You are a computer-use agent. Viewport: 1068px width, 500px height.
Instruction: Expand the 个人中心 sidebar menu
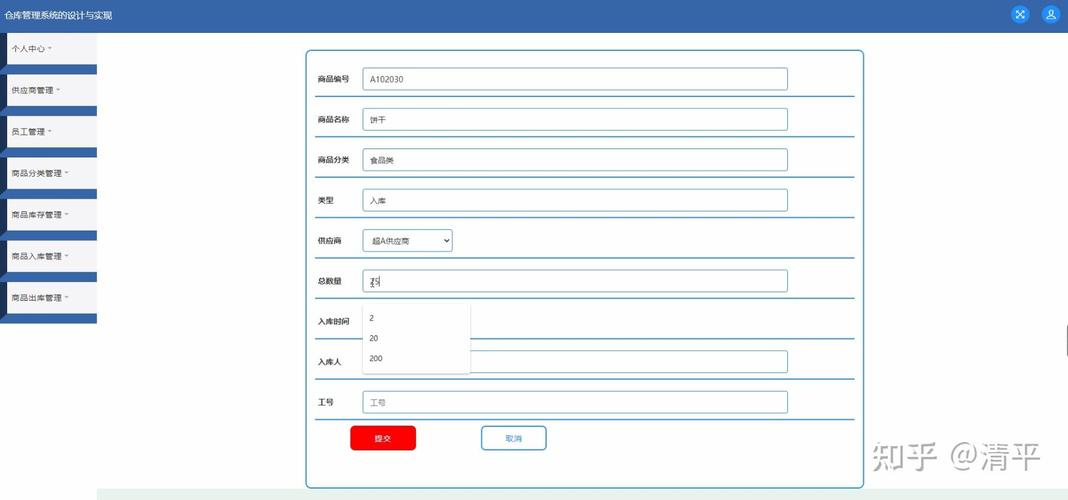coord(52,48)
